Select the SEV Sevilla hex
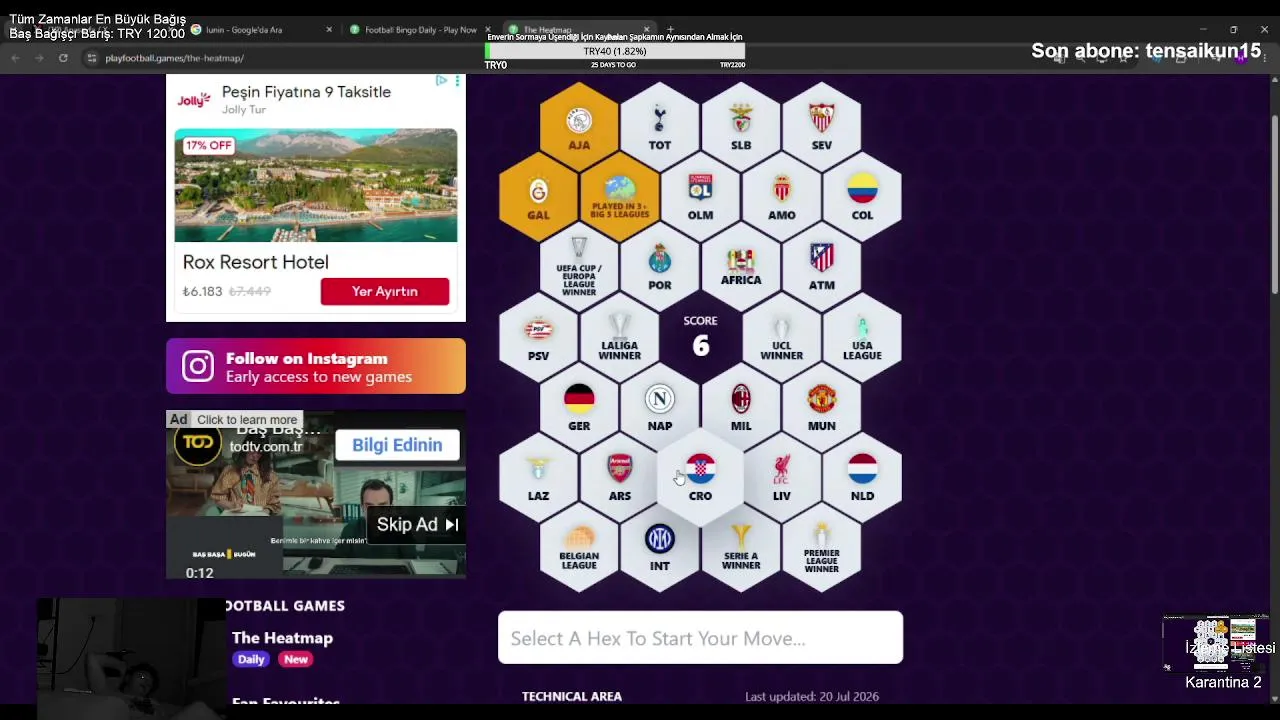The image size is (1280, 720). 822,127
